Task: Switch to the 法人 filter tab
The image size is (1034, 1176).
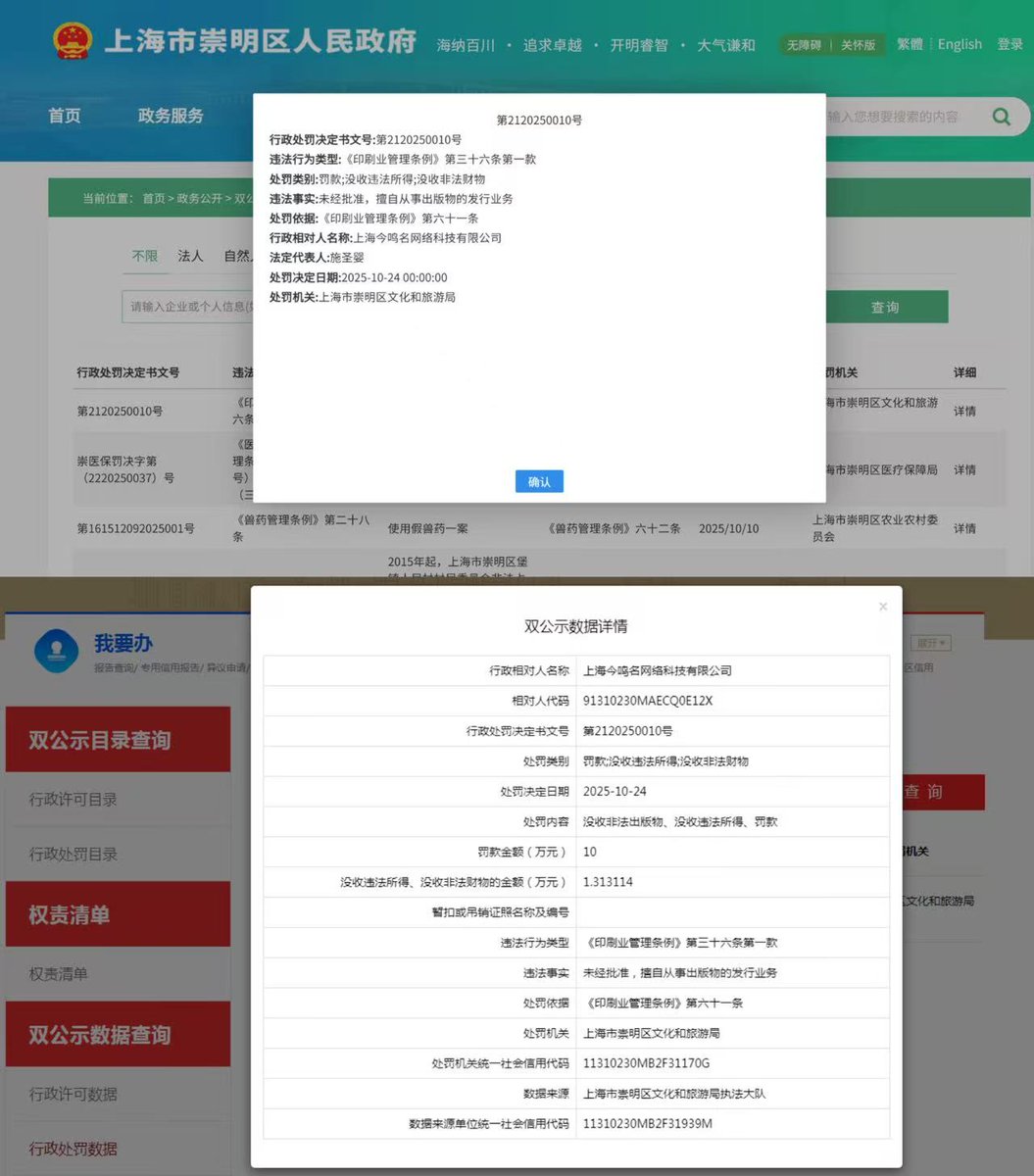Action: pyautogui.click(x=190, y=256)
